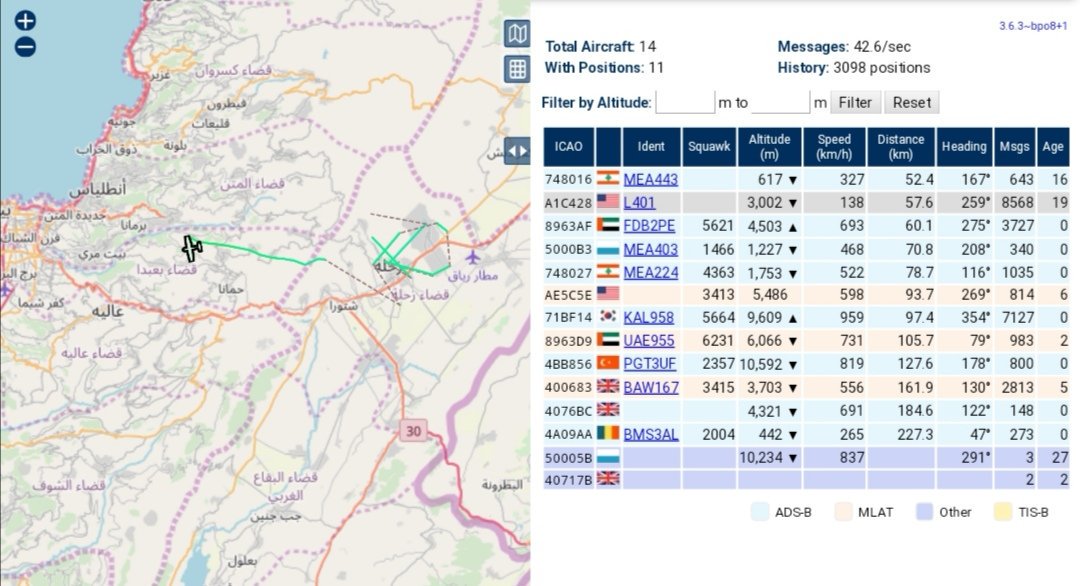Click the Romania flag in BMS3AL row
The width and height of the screenshot is (1080, 586).
coord(608,434)
